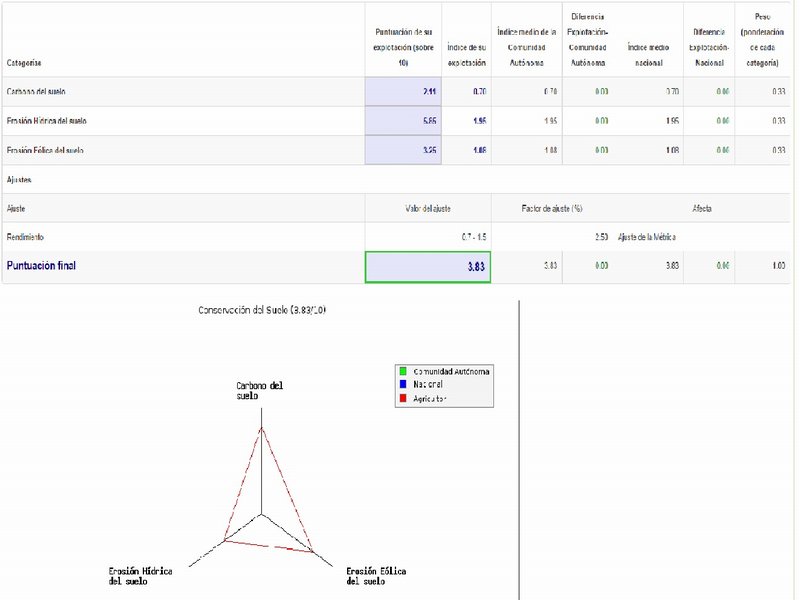The height and width of the screenshot is (600, 800).
Task: Click Erosión Eólica's Peso value 0.33
Action: [779, 150]
